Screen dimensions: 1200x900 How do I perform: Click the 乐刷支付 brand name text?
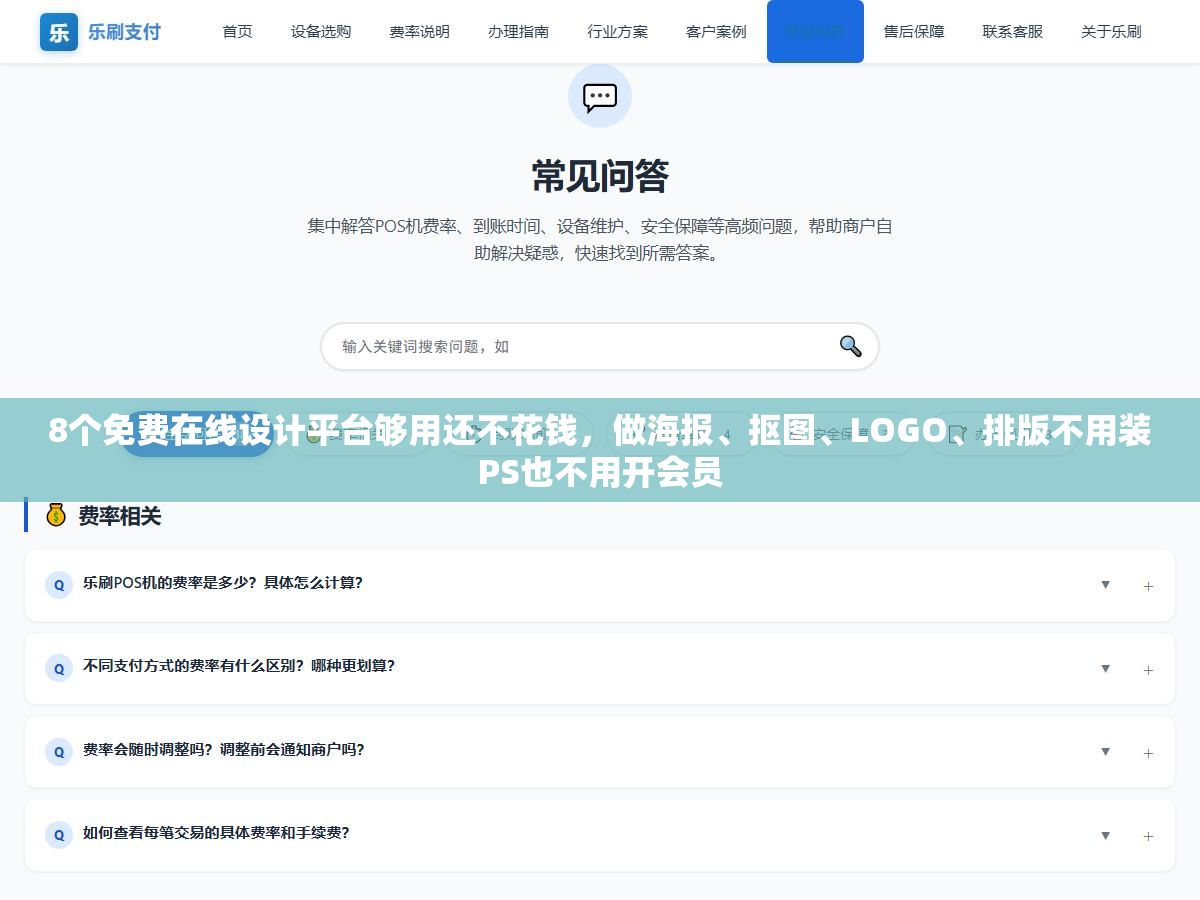coord(124,32)
